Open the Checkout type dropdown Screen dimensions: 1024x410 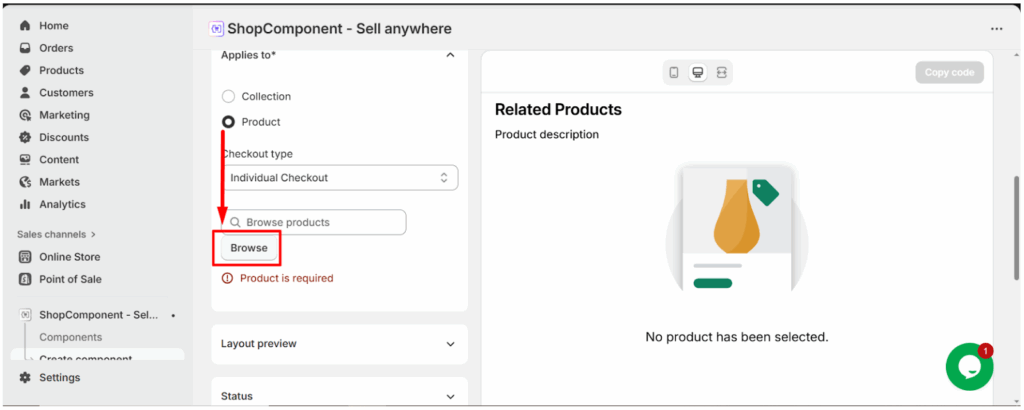(x=339, y=178)
